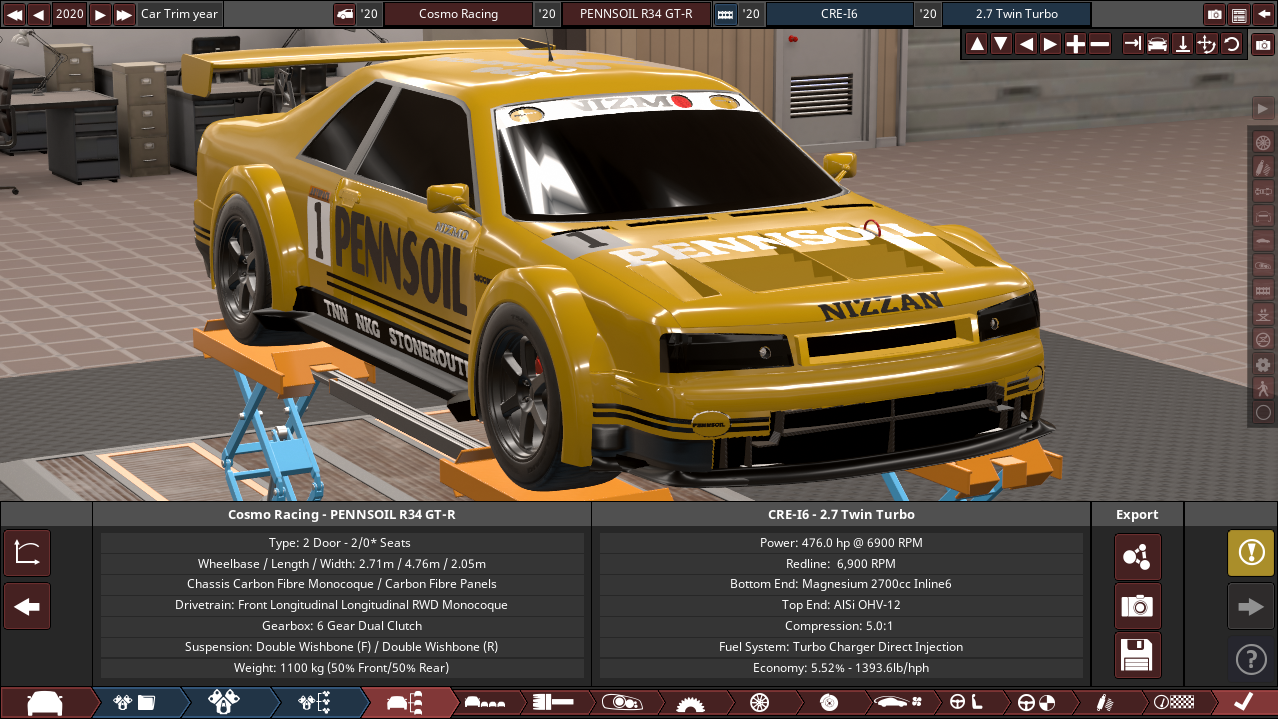Click the empty circle icon in the side panel
Viewport: 1278px width, 719px height.
(x=1263, y=412)
